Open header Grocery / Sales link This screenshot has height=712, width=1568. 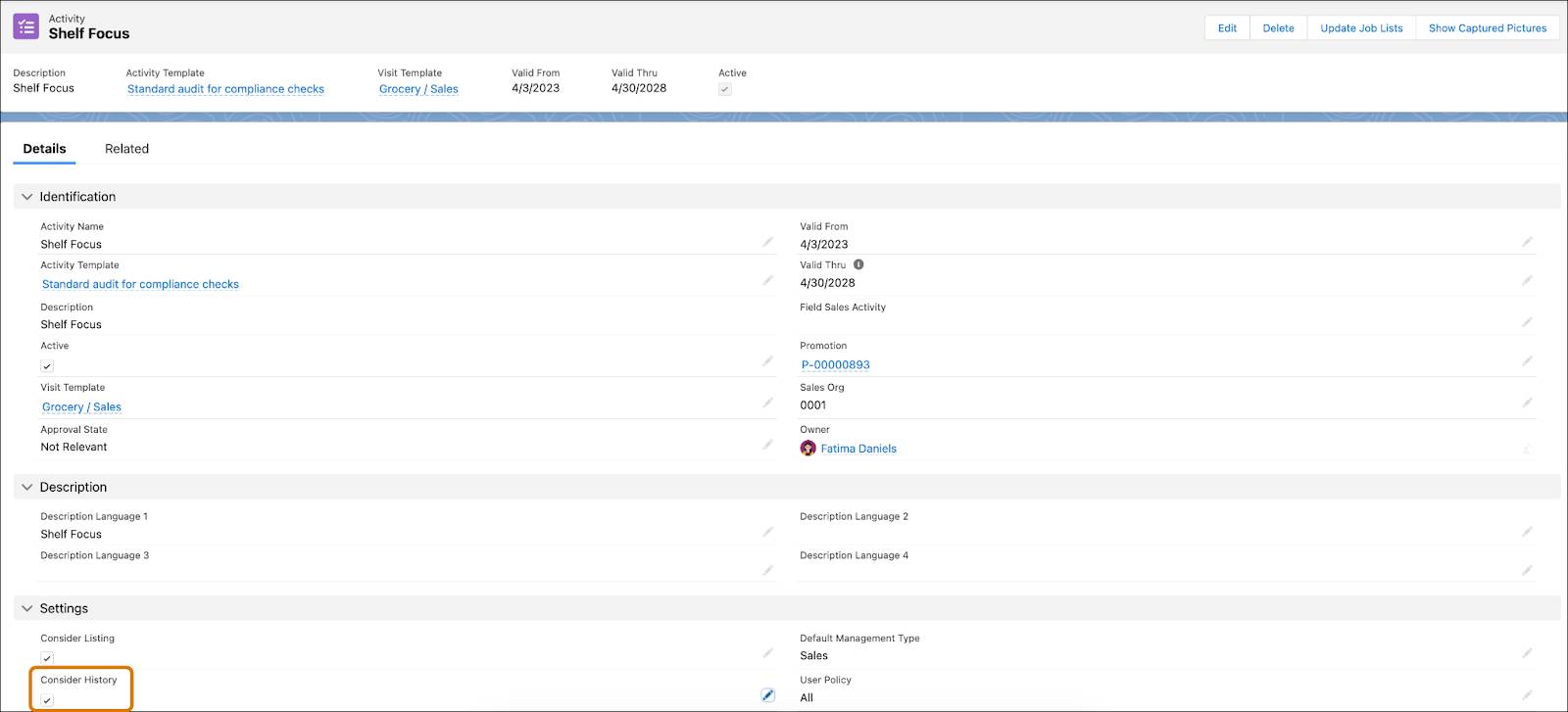tap(418, 89)
